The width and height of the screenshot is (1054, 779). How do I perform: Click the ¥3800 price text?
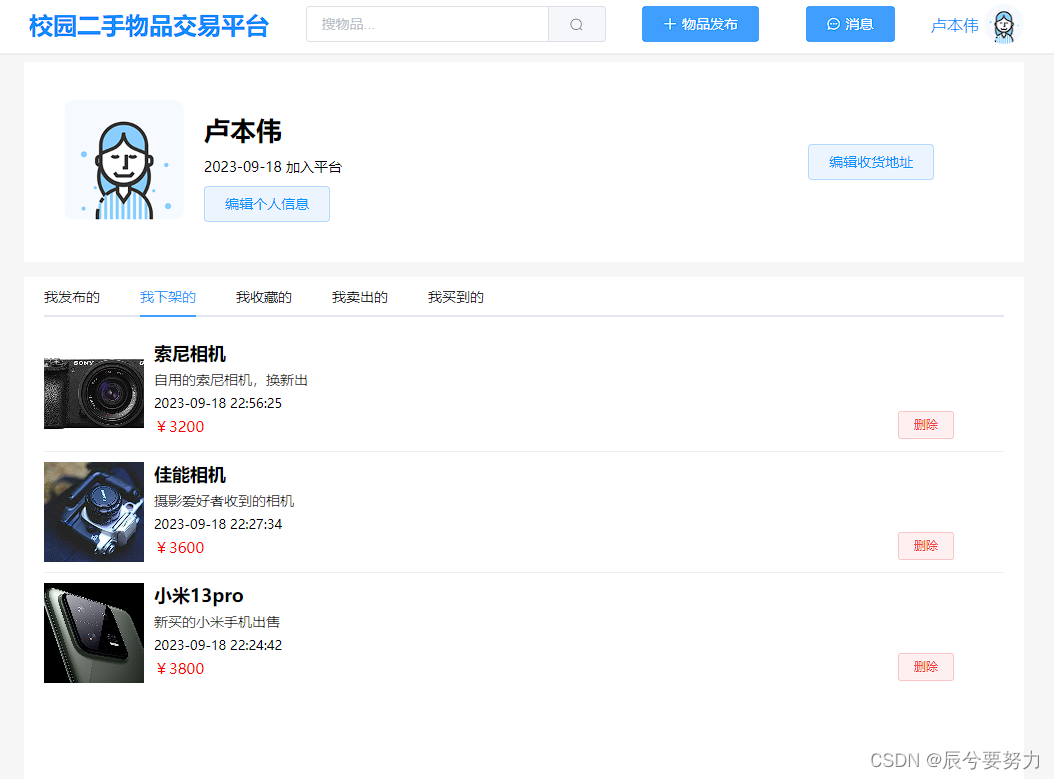pos(179,669)
